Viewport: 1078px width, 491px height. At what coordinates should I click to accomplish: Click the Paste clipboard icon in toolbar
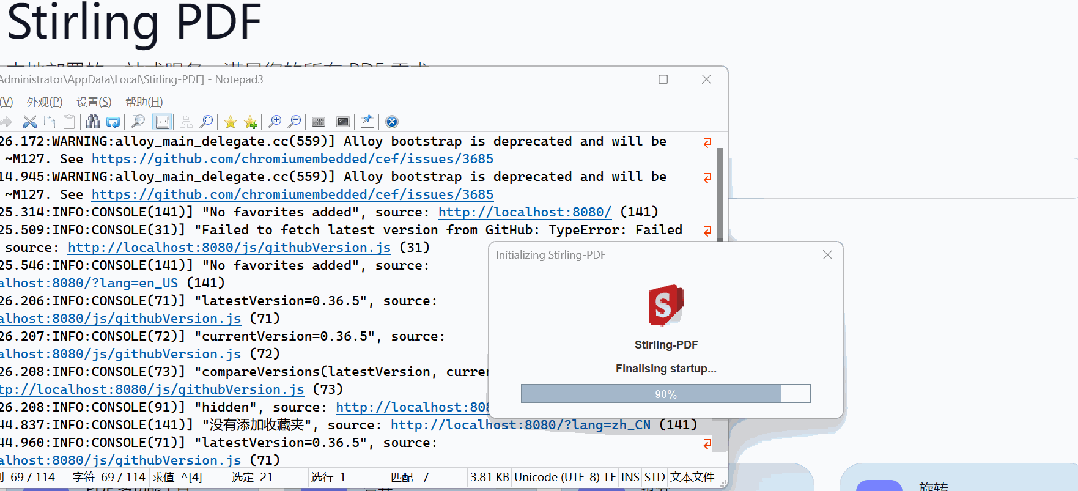pyautogui.click(x=69, y=122)
